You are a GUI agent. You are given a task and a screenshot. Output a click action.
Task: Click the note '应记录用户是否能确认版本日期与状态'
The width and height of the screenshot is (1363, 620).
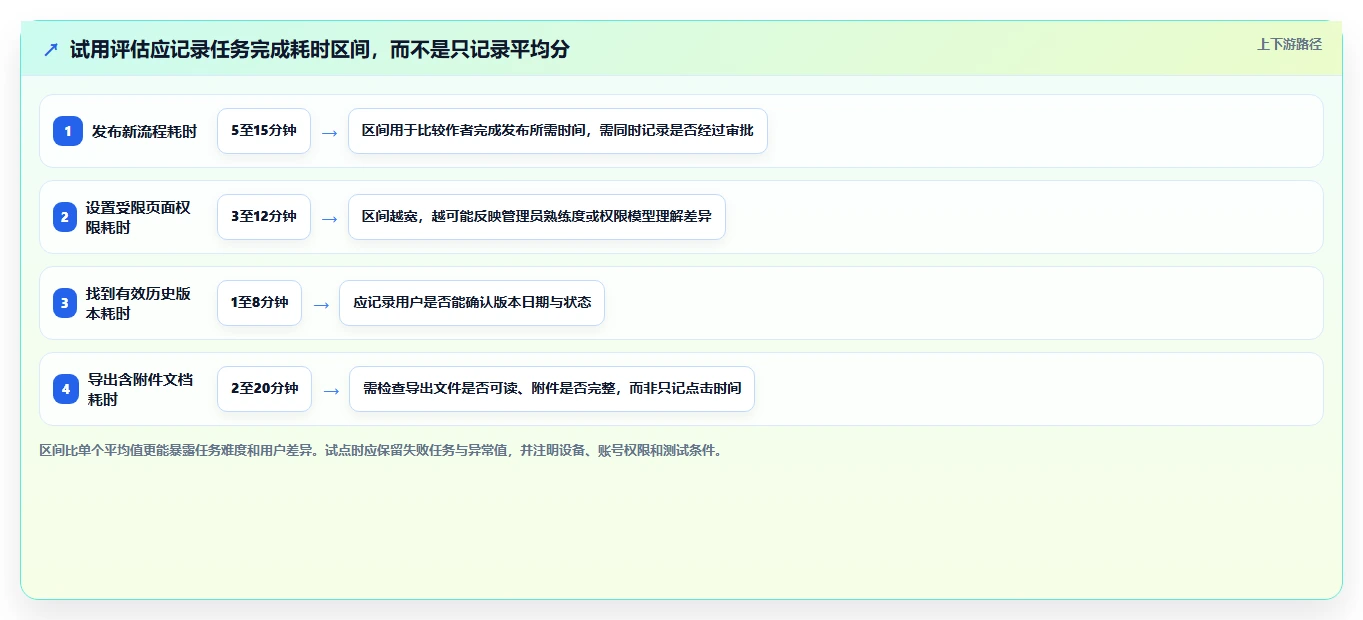pos(472,303)
